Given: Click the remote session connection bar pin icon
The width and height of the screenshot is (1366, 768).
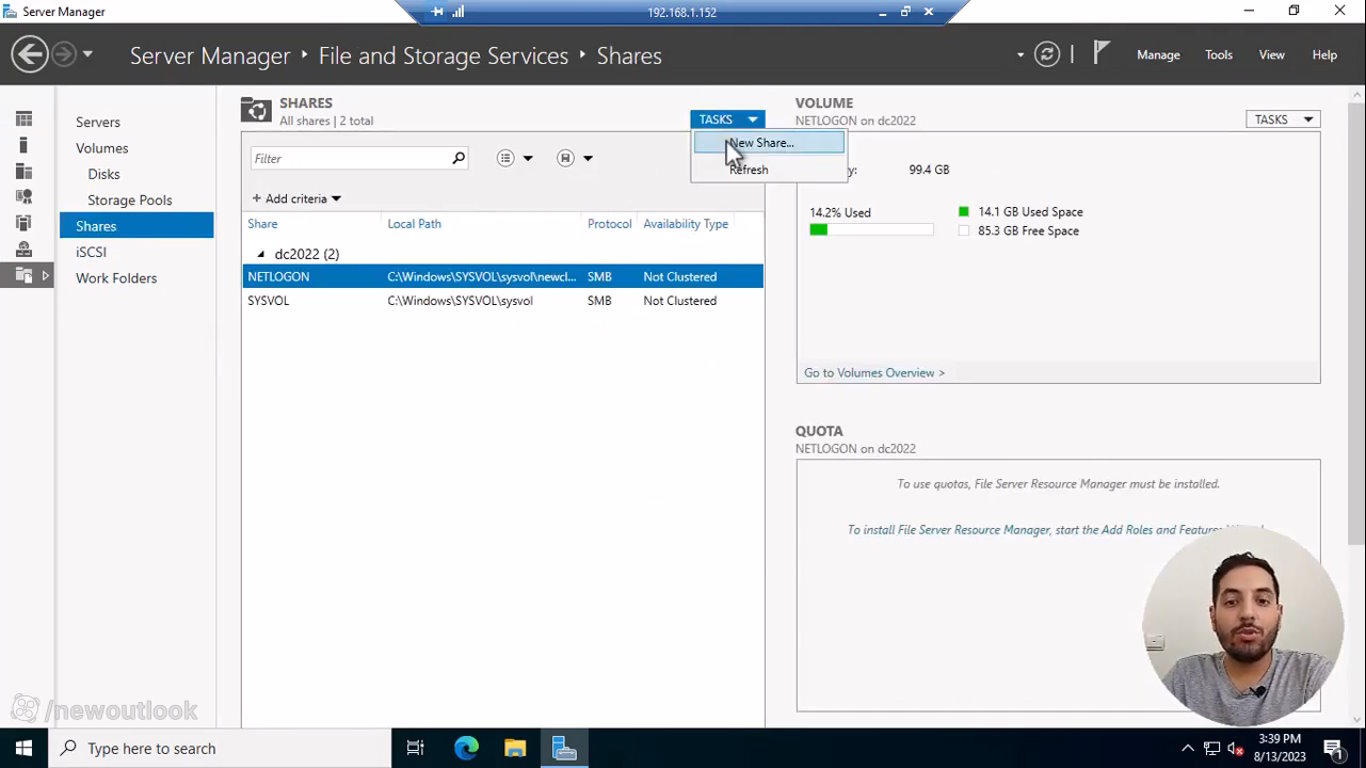Looking at the screenshot, I should [438, 12].
